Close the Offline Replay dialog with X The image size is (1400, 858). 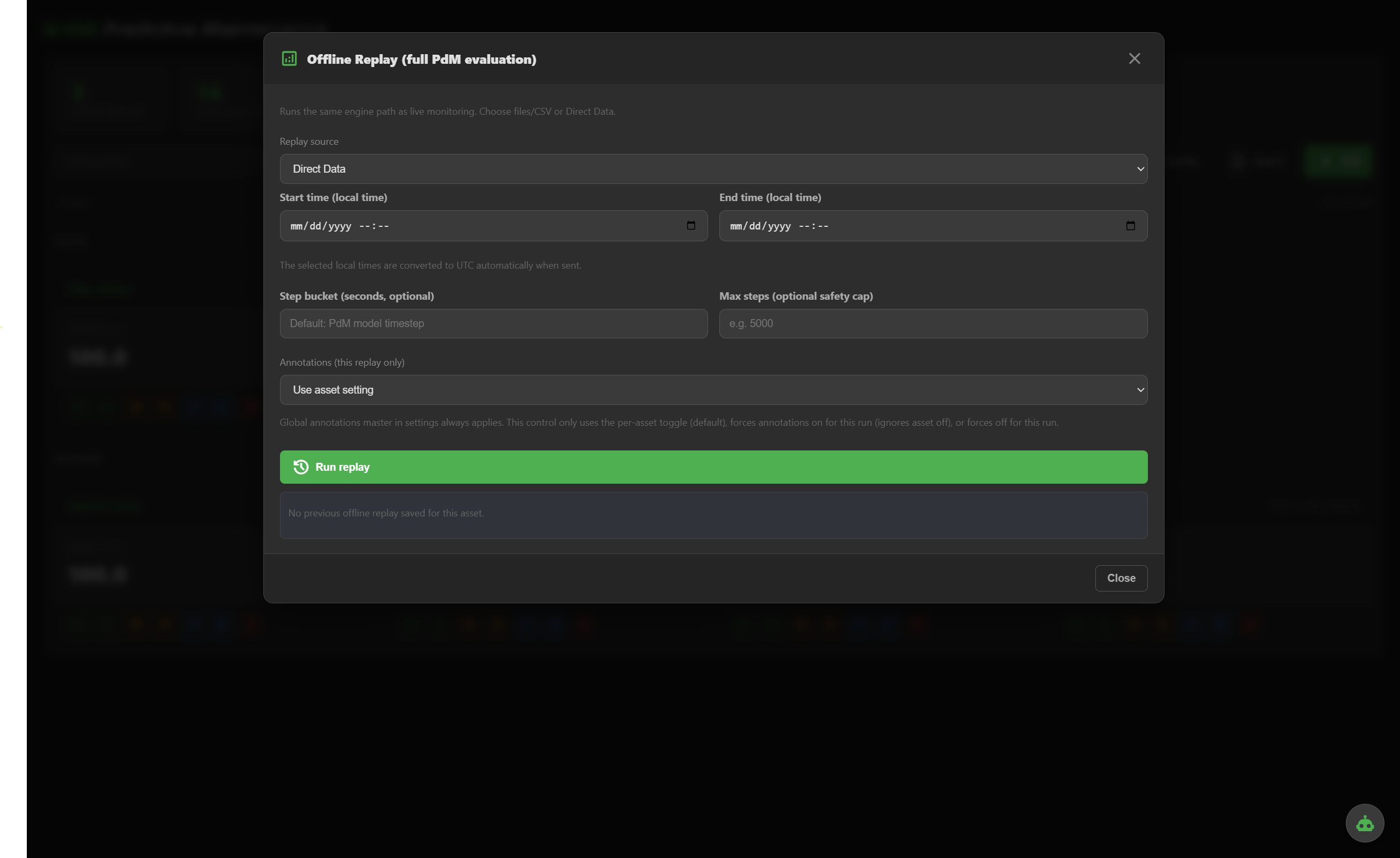tap(1134, 58)
